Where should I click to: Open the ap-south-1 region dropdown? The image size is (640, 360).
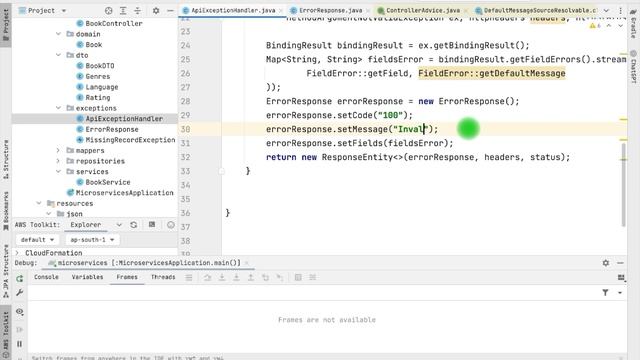[x=92, y=240]
